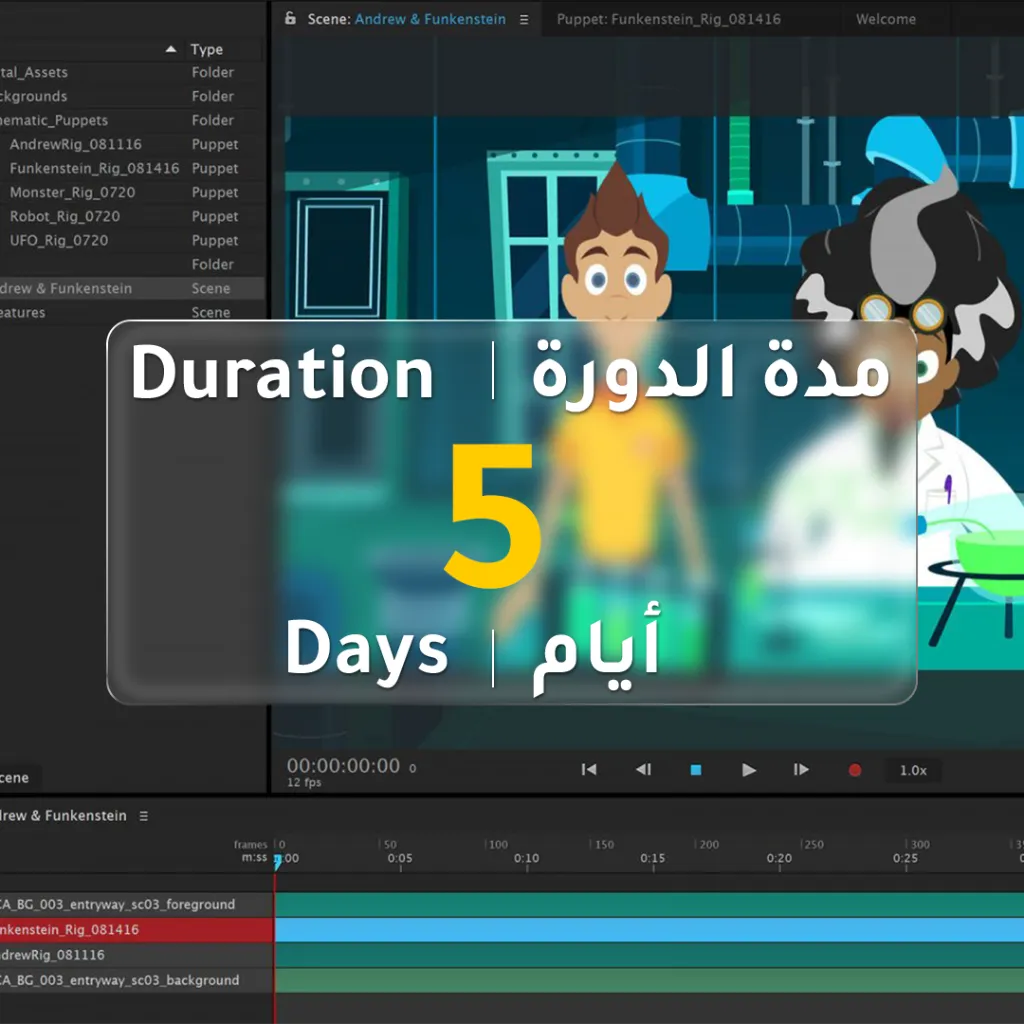
Task: Click the green background track bar
Action: click(x=649, y=980)
